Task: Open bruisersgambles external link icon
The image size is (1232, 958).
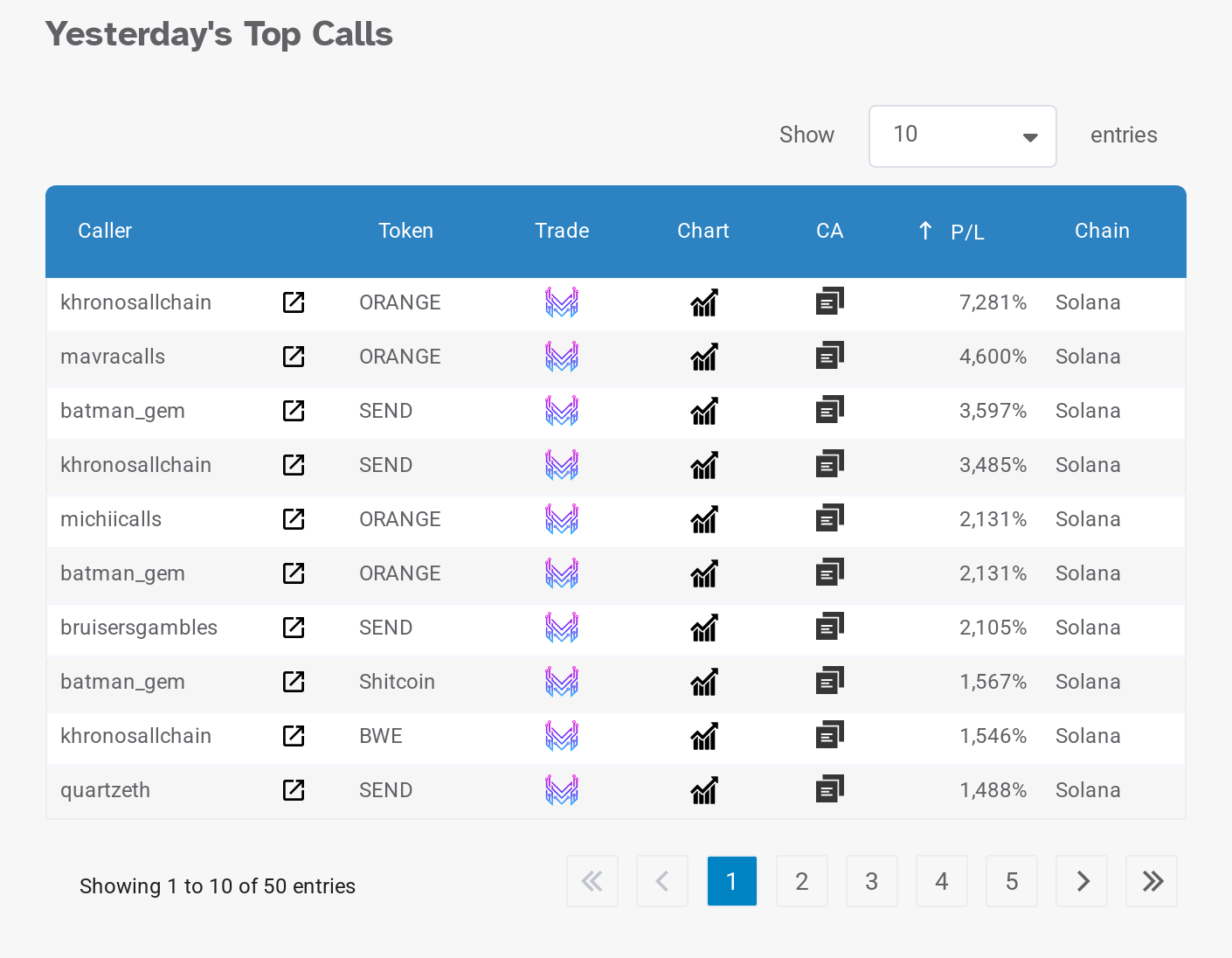Action: pyautogui.click(x=294, y=628)
